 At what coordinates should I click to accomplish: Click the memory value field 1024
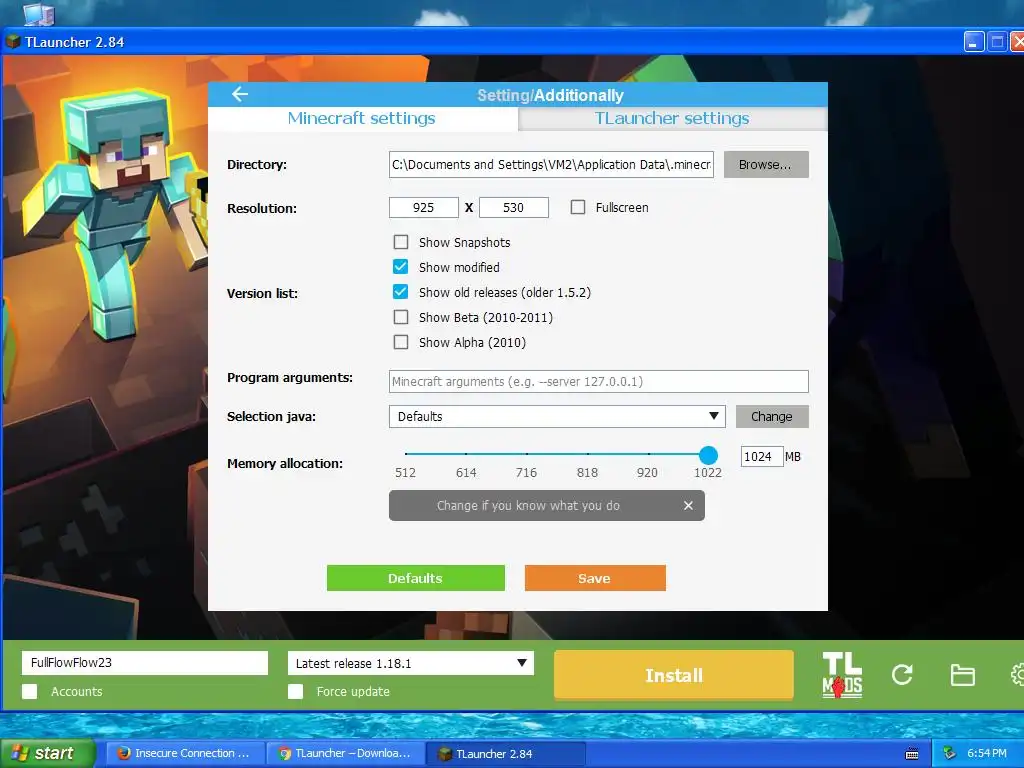tap(761, 456)
